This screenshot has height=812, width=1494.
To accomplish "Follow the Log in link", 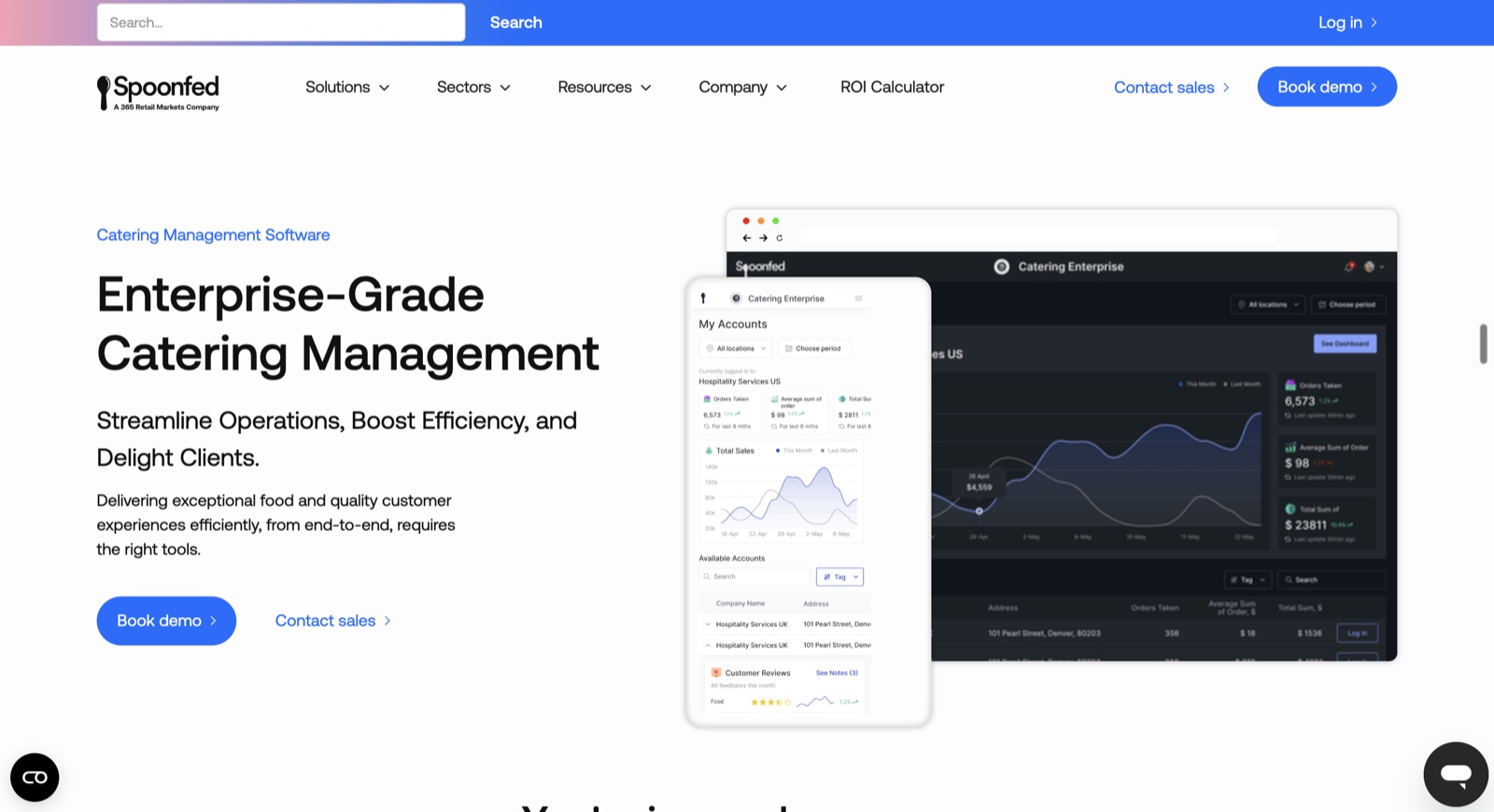I will (1347, 22).
